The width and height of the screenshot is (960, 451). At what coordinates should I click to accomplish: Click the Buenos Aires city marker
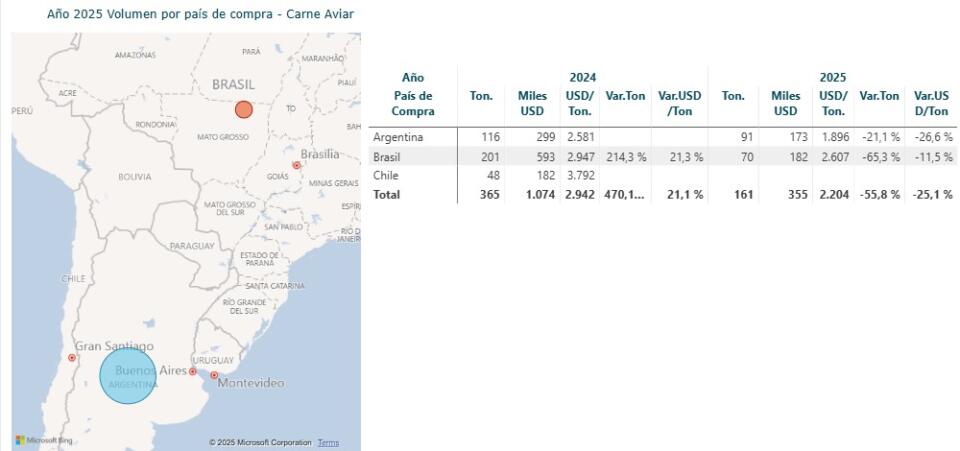(x=192, y=371)
